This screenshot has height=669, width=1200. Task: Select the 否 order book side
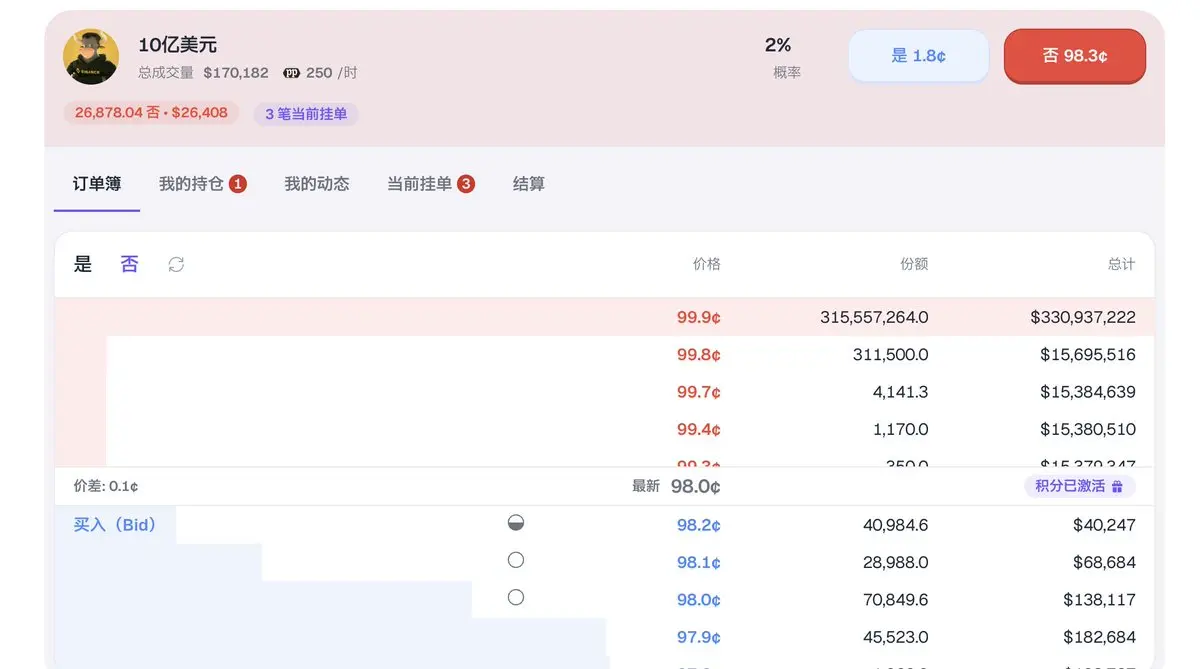point(130,264)
